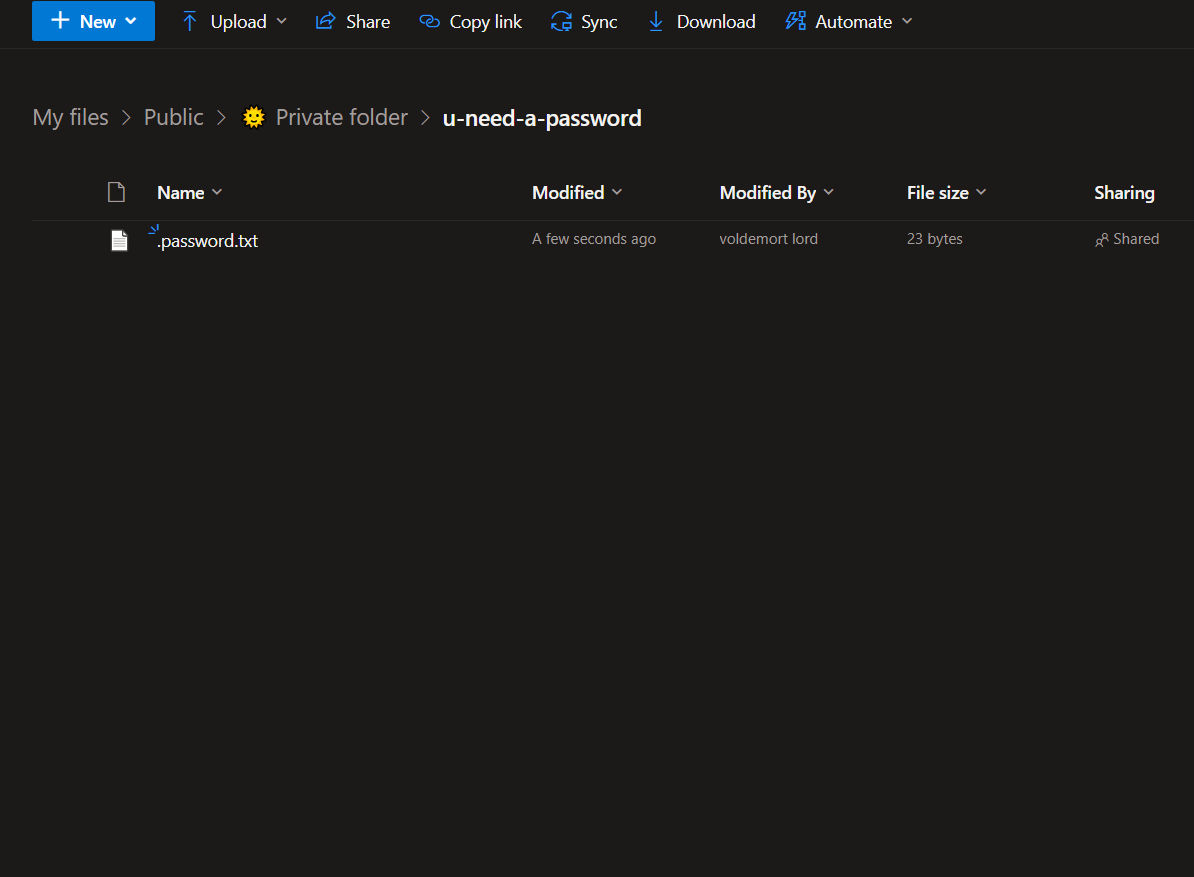This screenshot has width=1194, height=877.
Task: Click 'A few seconds ago' modified cell
Action: 594,239
